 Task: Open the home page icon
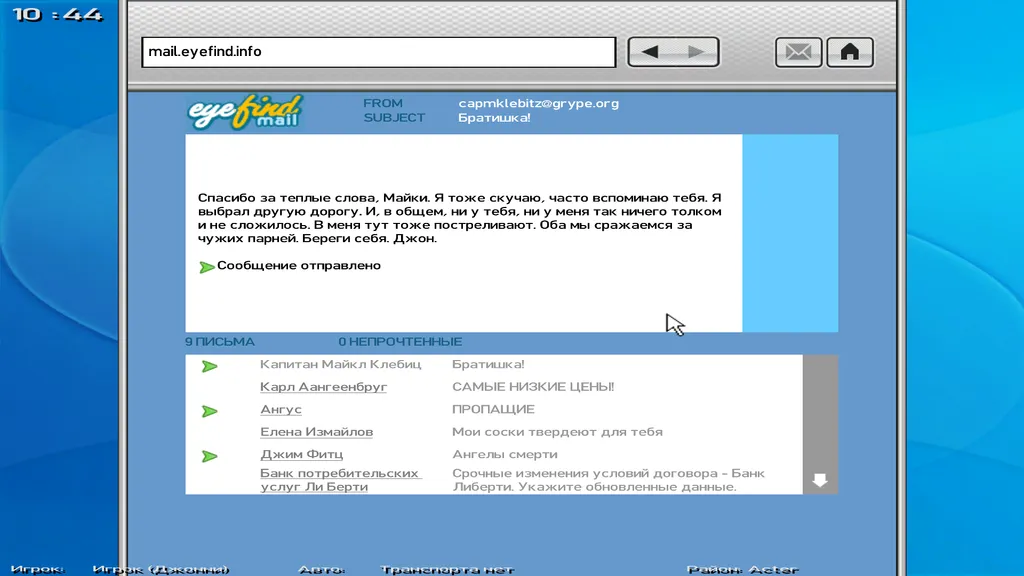pos(850,52)
